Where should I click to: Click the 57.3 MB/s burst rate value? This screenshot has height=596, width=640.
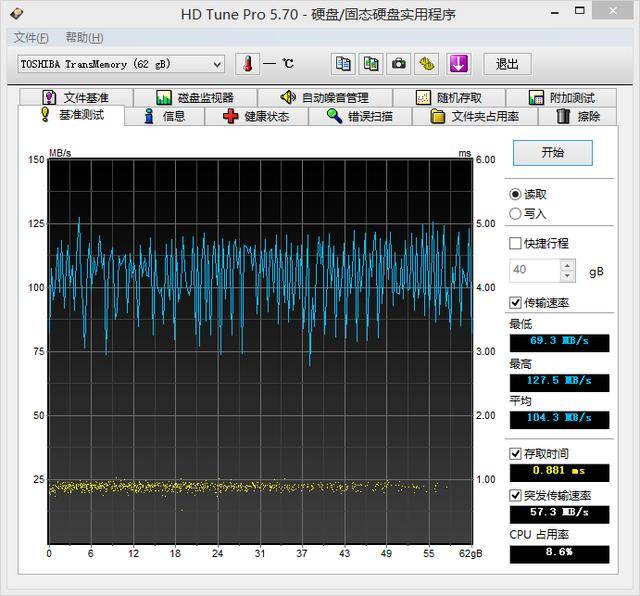point(559,514)
